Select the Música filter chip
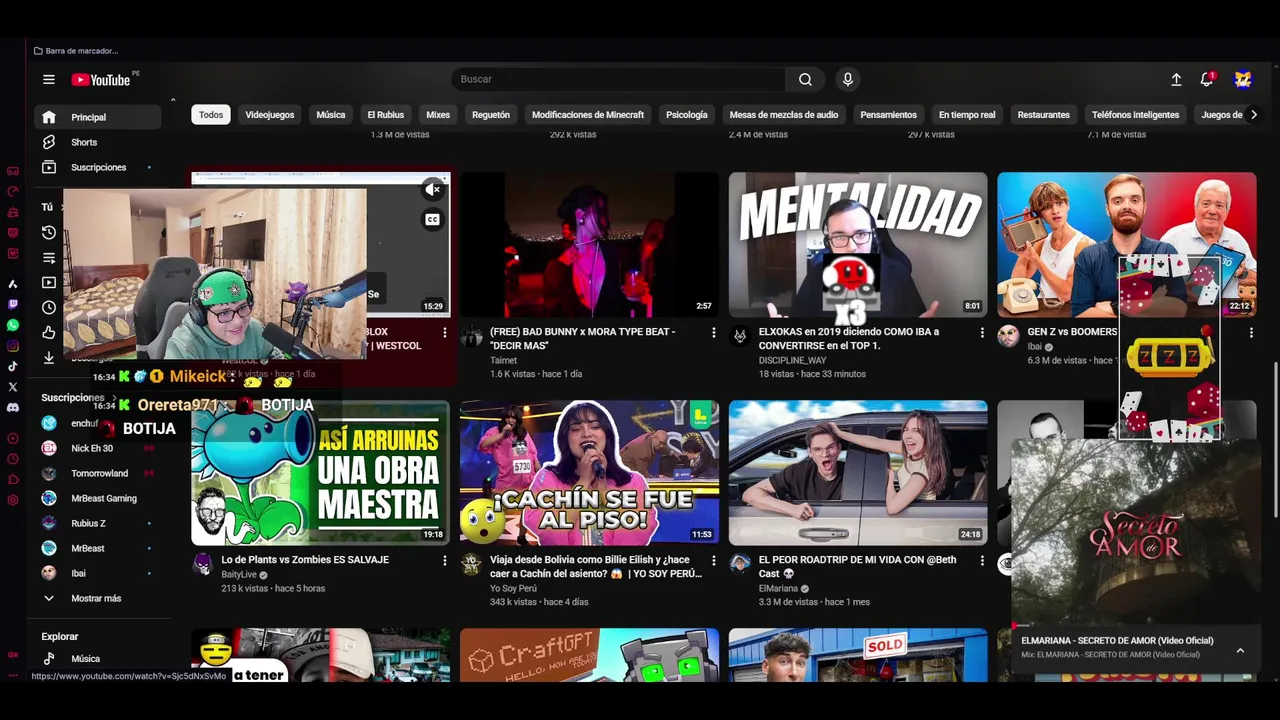Image resolution: width=1280 pixels, height=720 pixels. click(x=331, y=115)
